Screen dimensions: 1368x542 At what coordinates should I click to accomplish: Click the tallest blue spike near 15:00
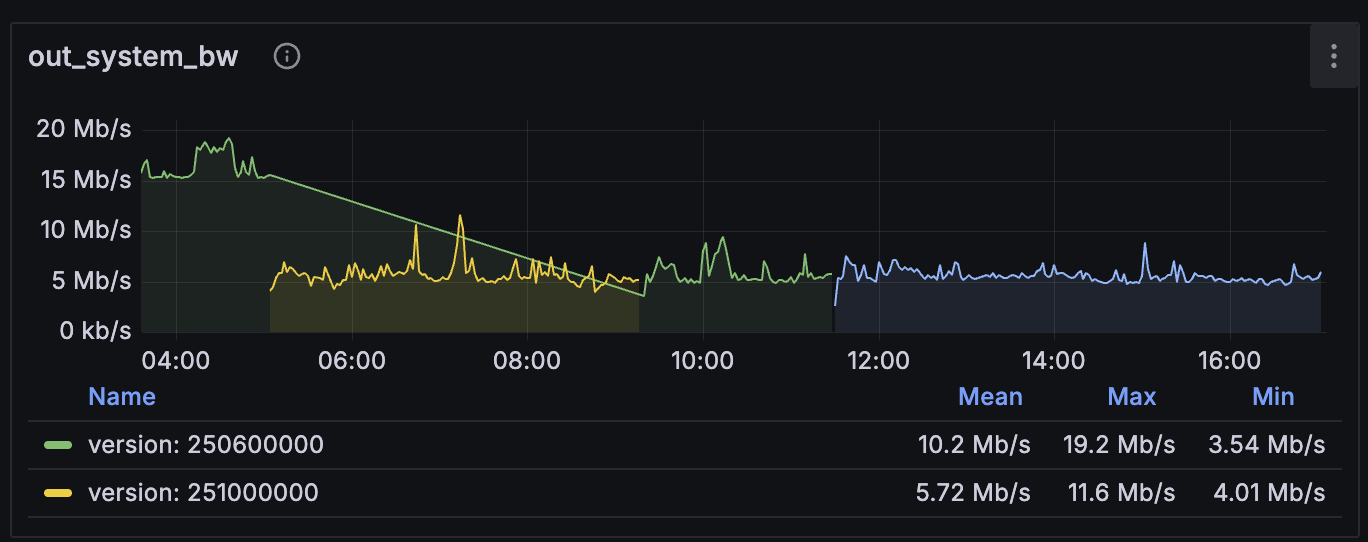coord(1144,245)
